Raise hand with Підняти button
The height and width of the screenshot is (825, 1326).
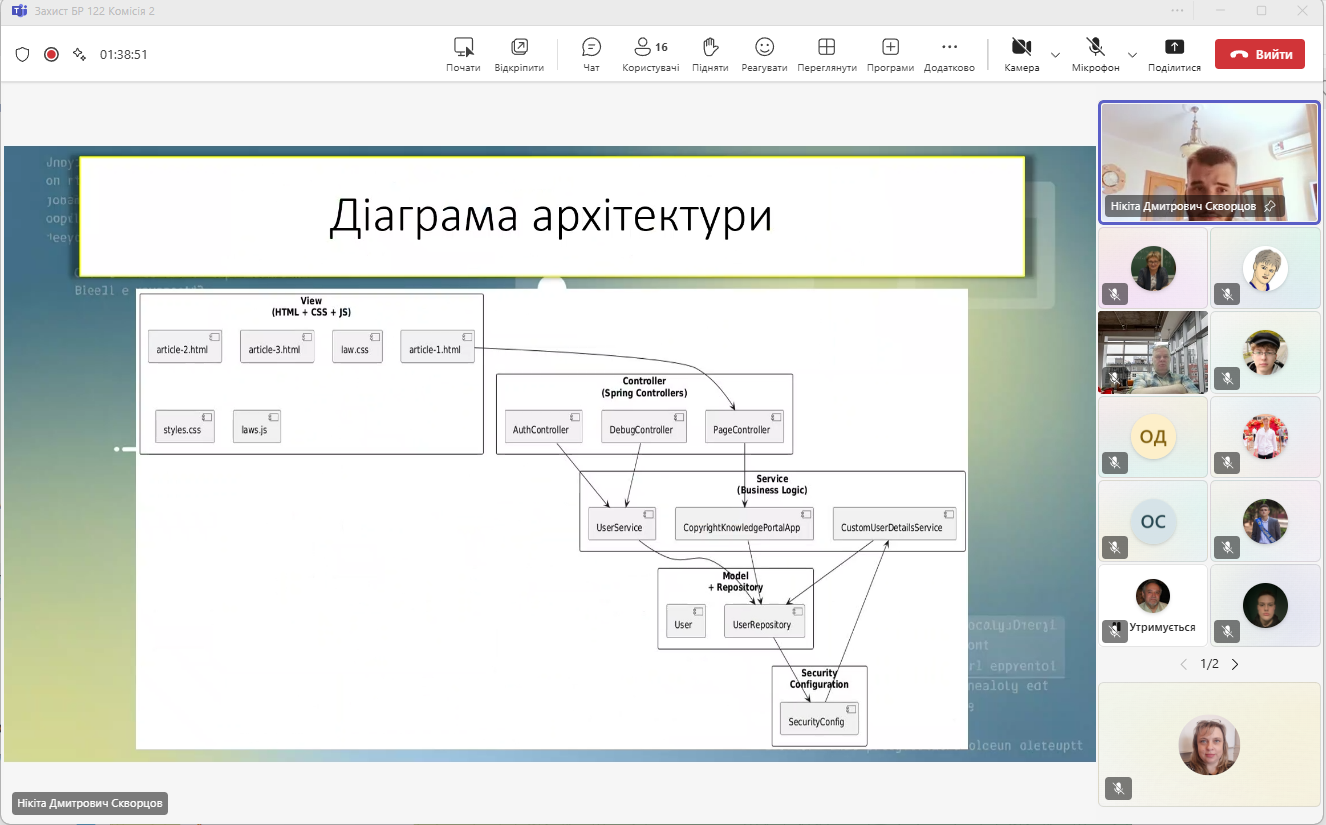click(x=710, y=54)
